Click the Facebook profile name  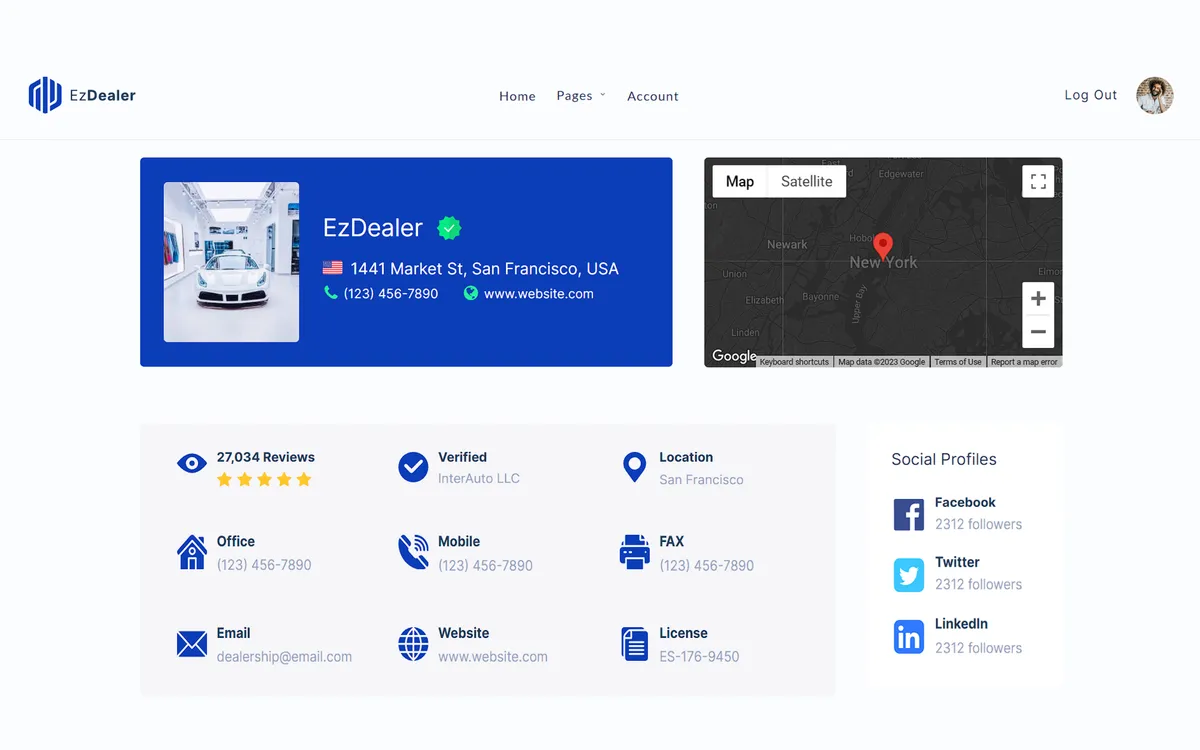point(965,502)
